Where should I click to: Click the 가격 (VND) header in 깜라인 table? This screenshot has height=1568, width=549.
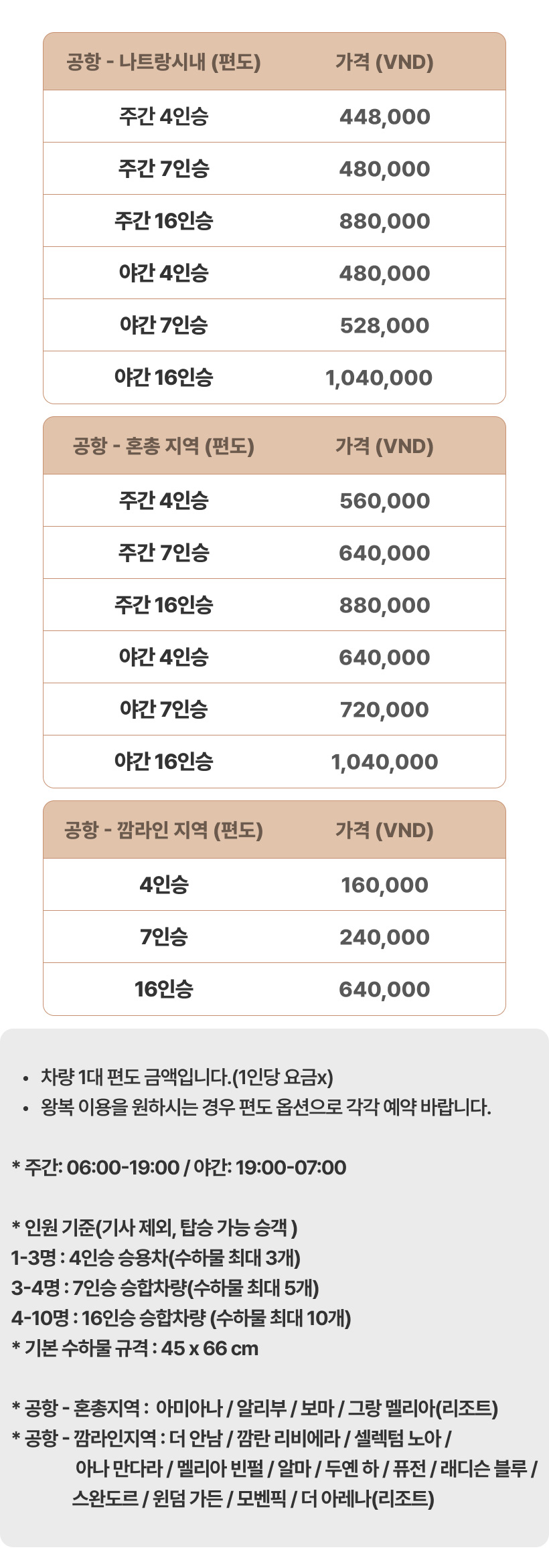pos(384,831)
